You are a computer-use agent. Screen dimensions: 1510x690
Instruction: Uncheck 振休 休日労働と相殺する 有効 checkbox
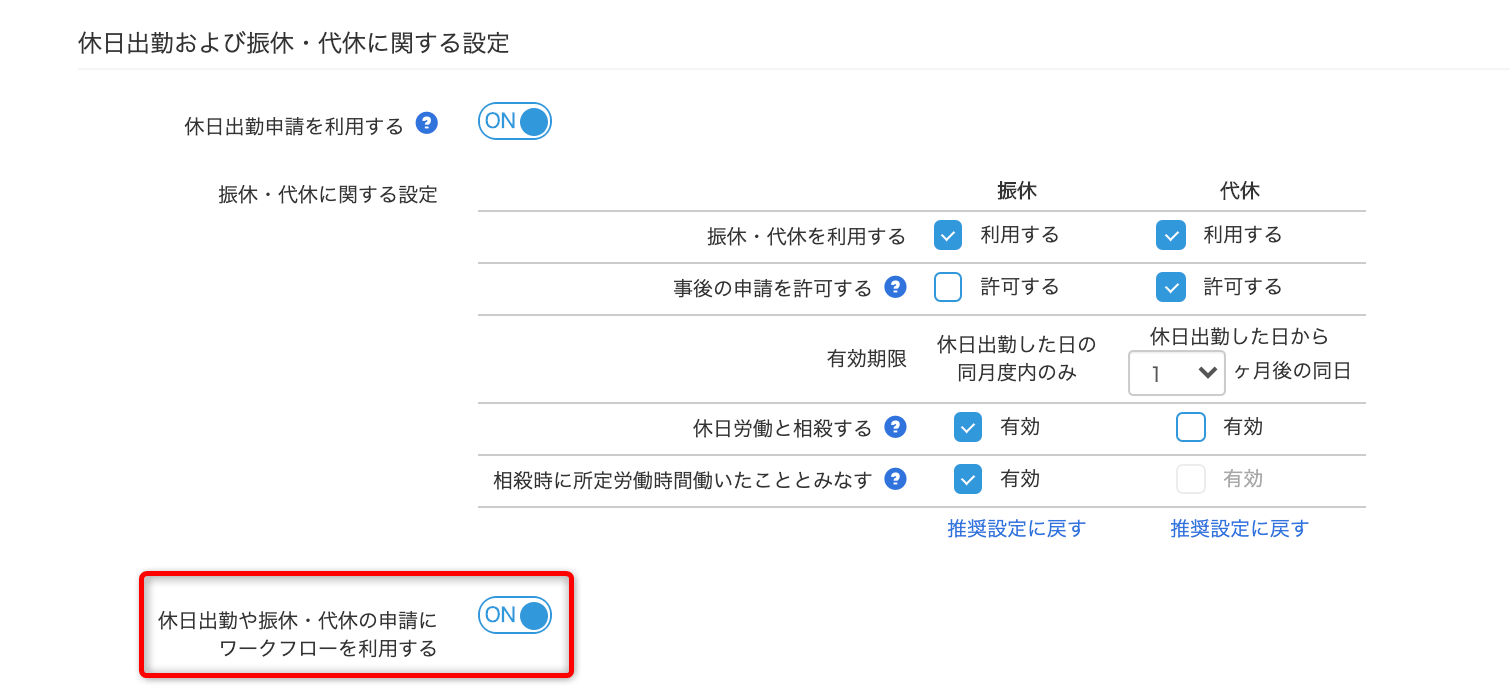(x=968, y=427)
